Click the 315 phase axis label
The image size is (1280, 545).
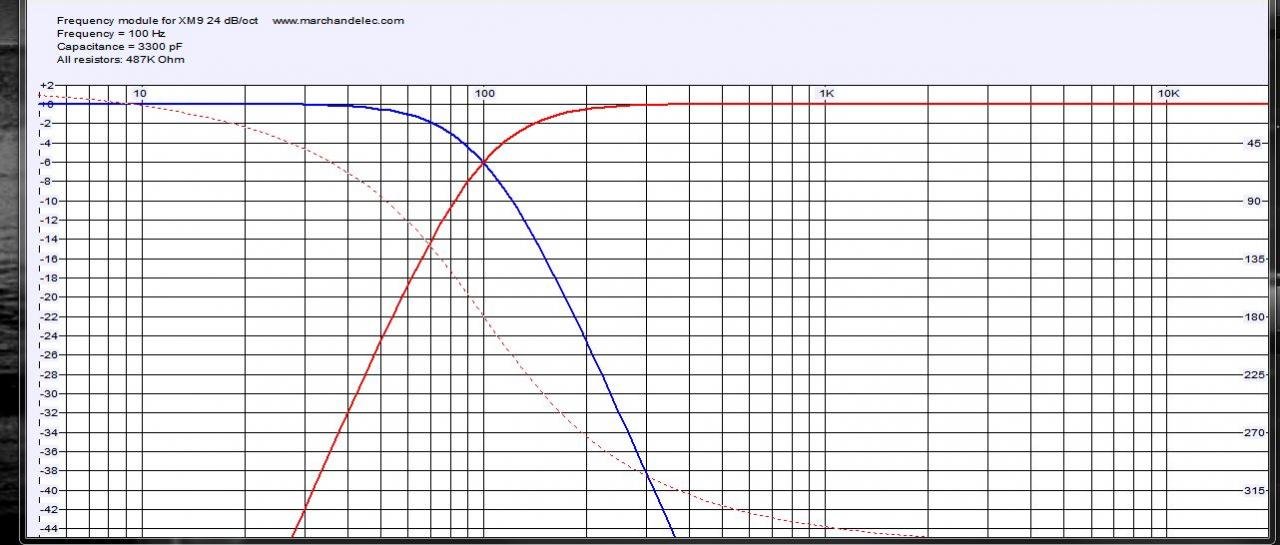coord(1253,491)
